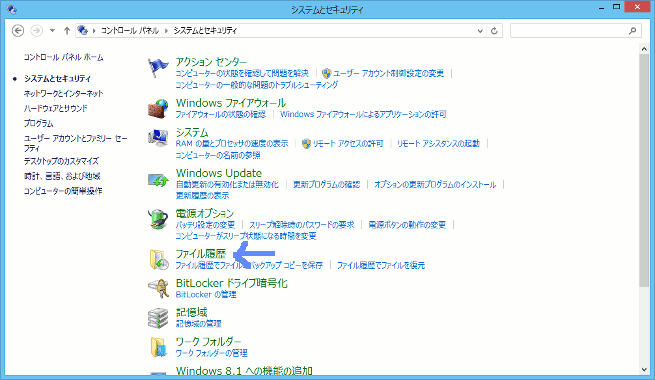Click the chevron after コントロール パネル in breadcrumb

pyautogui.click(x=166, y=30)
